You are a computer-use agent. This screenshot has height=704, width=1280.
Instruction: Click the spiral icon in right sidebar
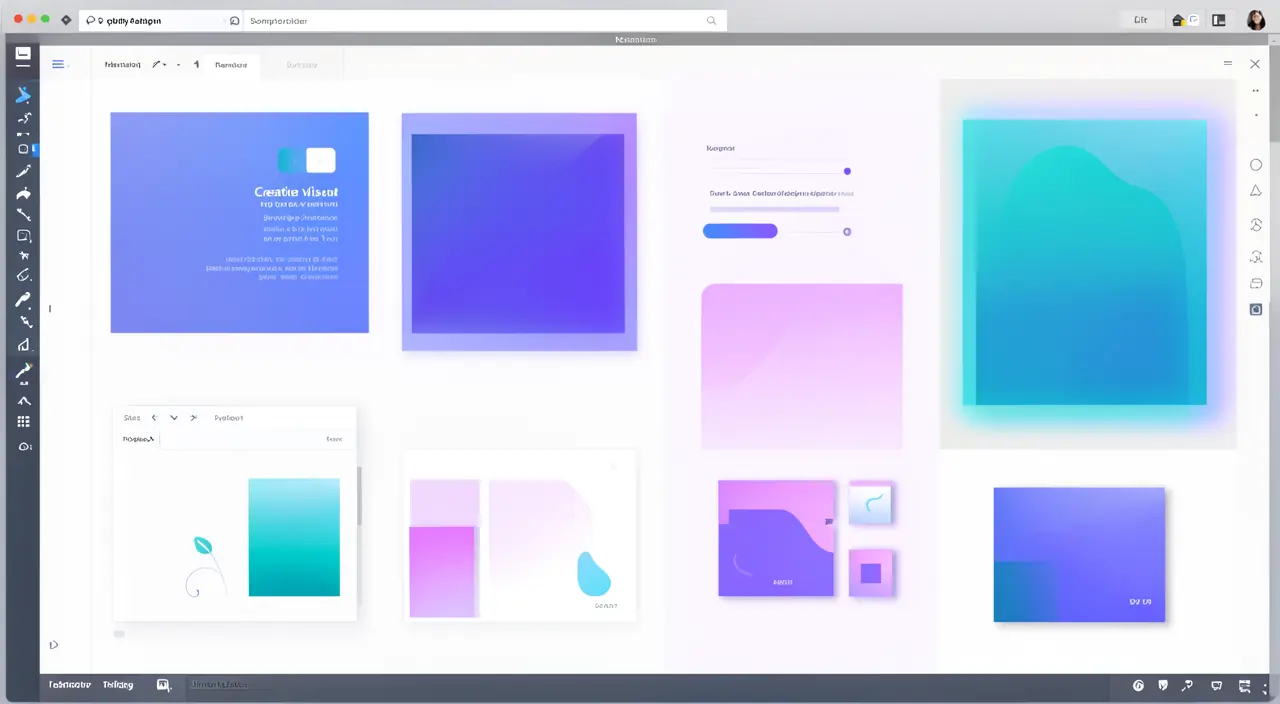[1256, 225]
